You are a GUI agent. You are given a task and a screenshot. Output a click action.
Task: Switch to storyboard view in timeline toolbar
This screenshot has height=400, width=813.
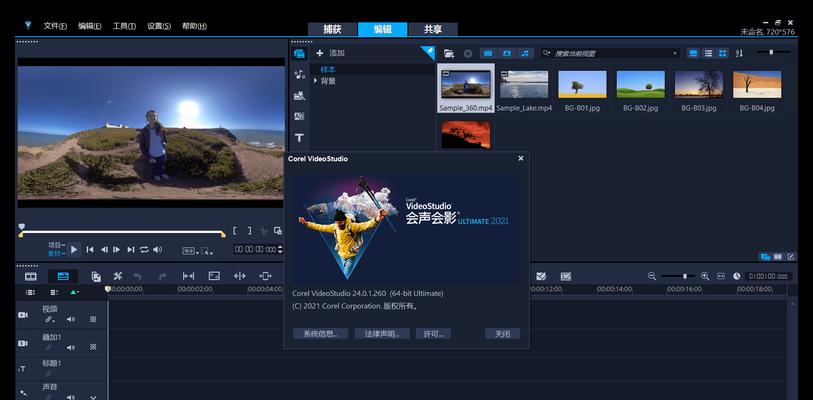click(x=31, y=277)
